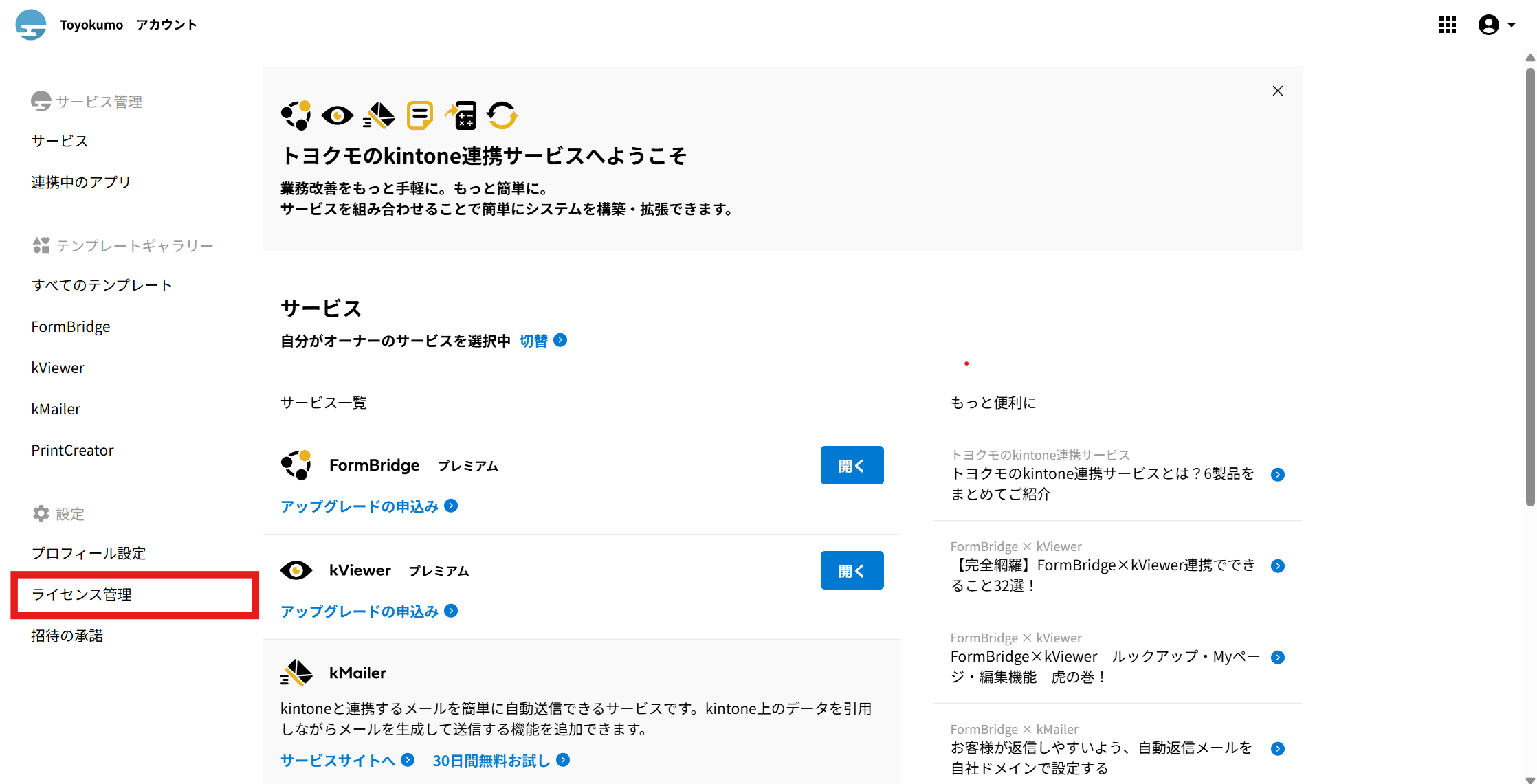Click the page vertical scrollbar
Viewport: 1537px width, 784px height.
[x=1530, y=289]
